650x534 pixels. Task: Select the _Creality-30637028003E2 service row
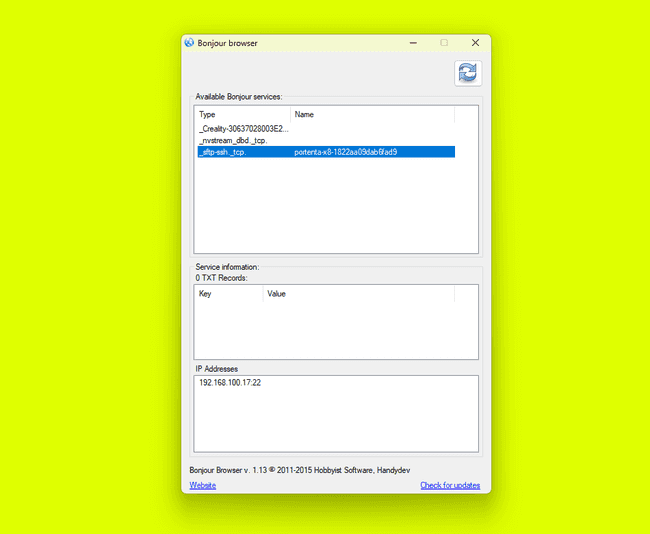[x=243, y=129]
